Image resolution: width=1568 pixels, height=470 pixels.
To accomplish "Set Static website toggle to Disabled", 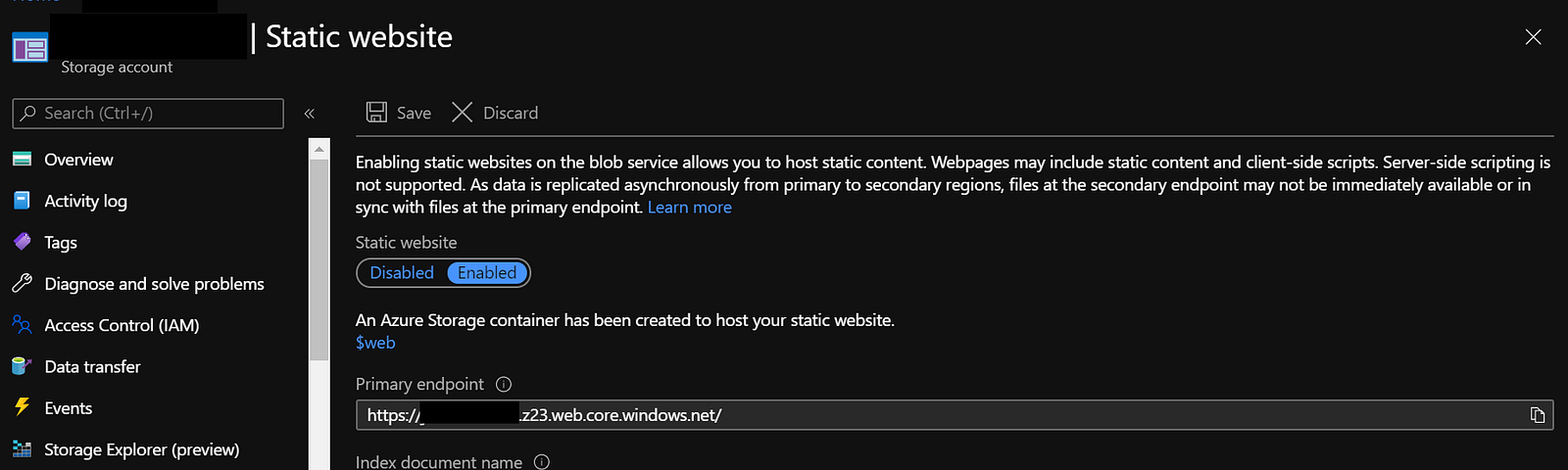I will pos(402,273).
